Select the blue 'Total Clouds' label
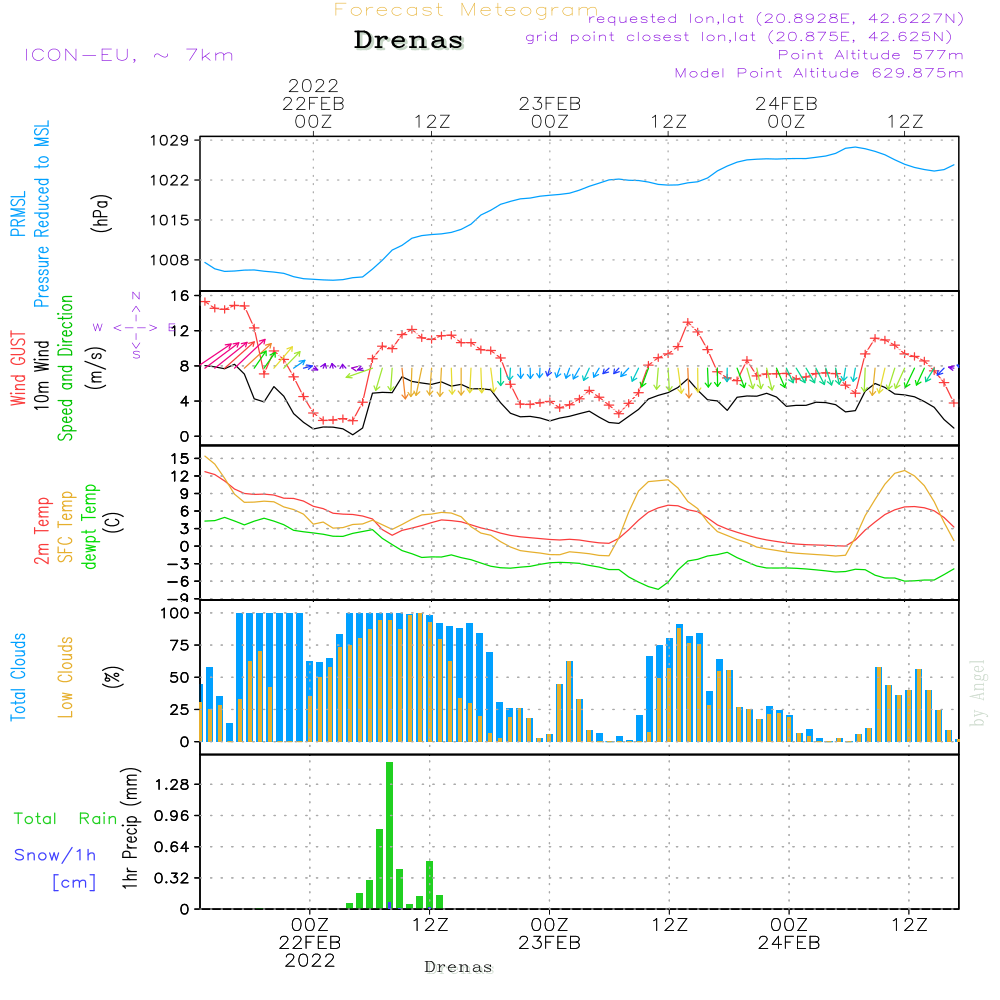 [x=18, y=677]
